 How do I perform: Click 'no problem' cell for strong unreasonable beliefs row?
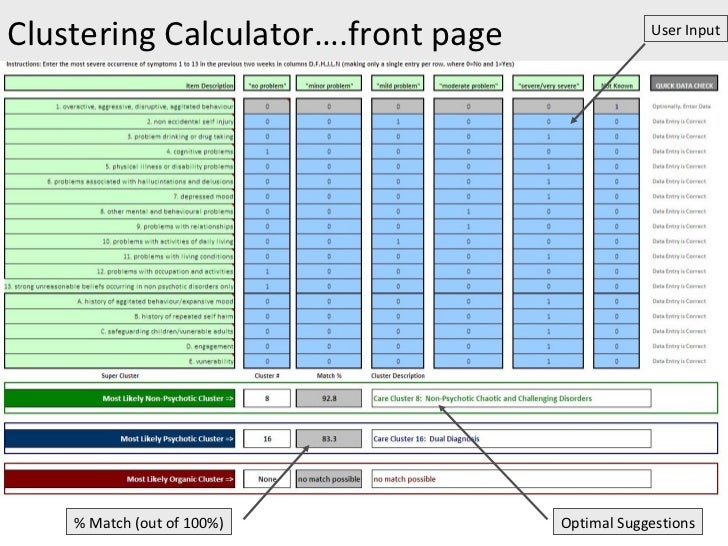click(x=267, y=286)
